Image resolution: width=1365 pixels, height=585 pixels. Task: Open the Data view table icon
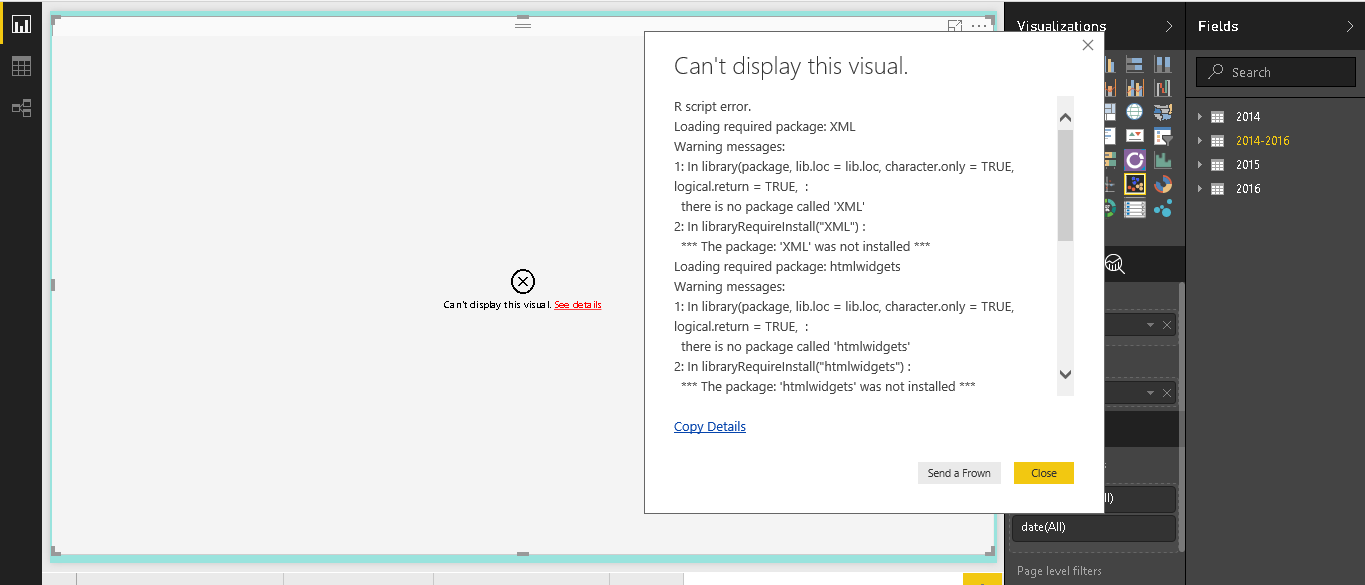click(21, 66)
